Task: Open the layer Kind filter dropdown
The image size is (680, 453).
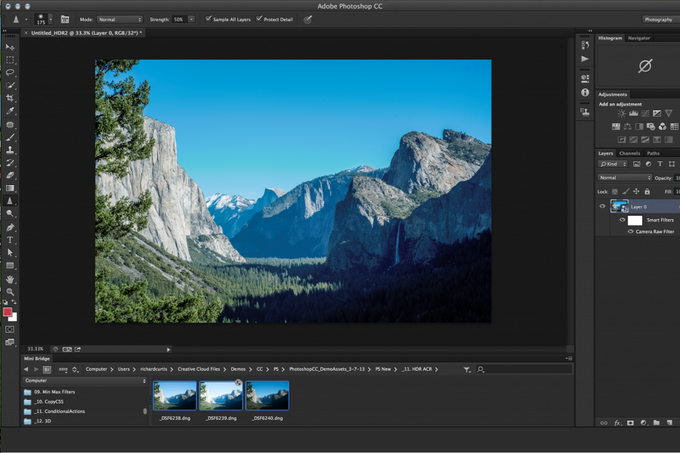Action: coord(613,164)
